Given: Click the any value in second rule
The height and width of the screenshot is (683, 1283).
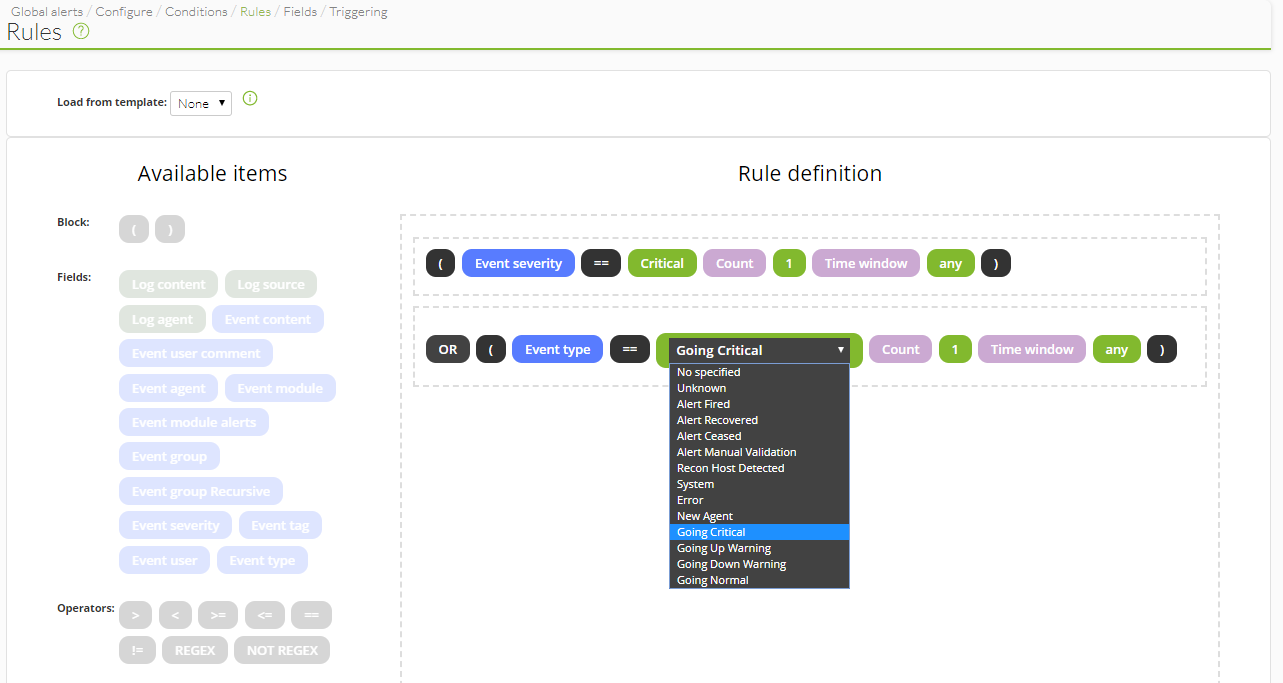Looking at the screenshot, I should 1116,350.
